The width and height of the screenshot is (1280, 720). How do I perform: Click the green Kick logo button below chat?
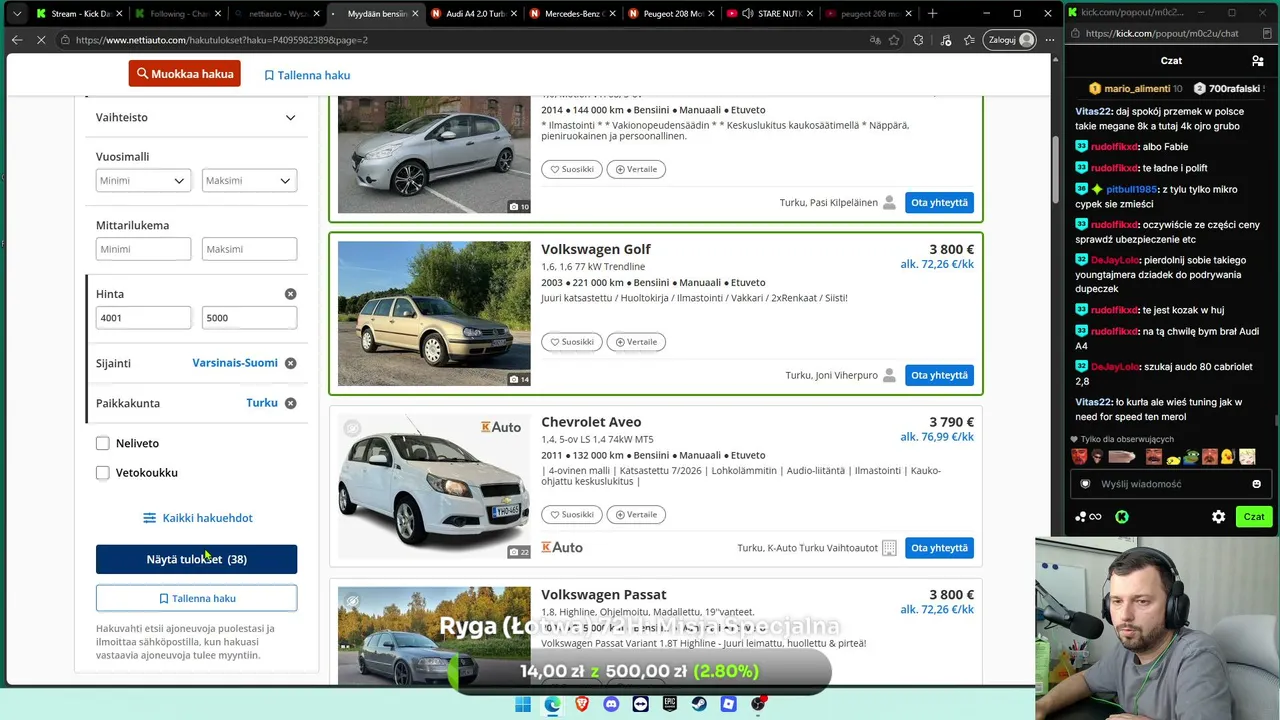click(x=1122, y=517)
